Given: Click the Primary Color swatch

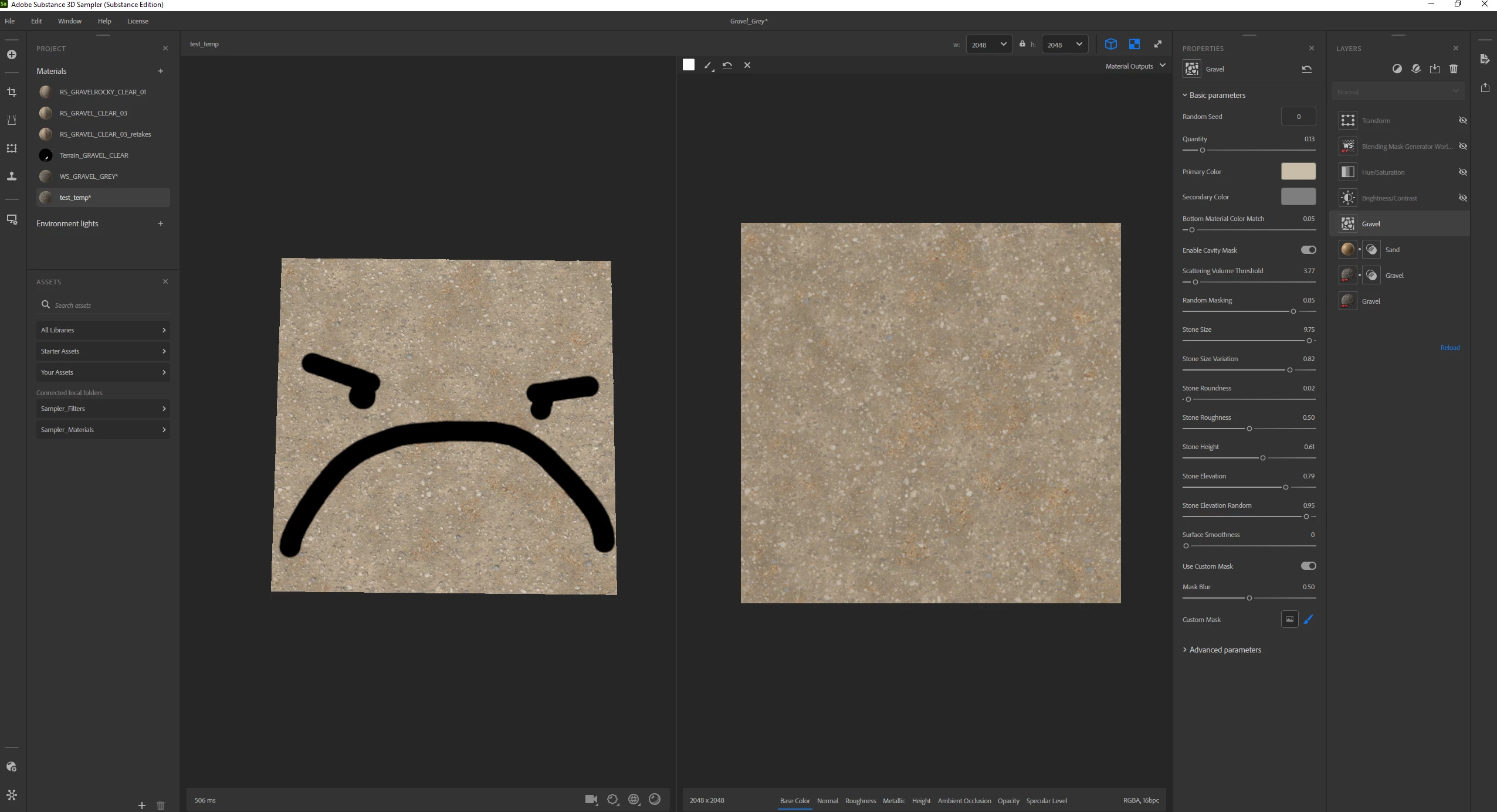Looking at the screenshot, I should point(1298,171).
